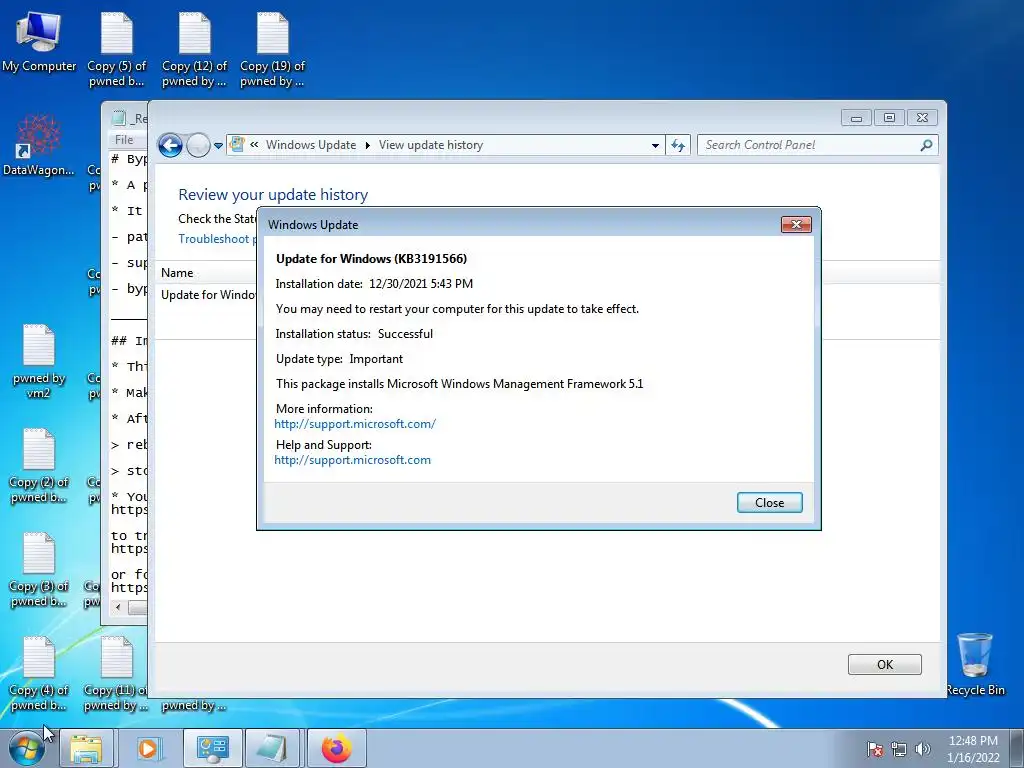Refresh the Control Panel address bar

click(x=678, y=146)
